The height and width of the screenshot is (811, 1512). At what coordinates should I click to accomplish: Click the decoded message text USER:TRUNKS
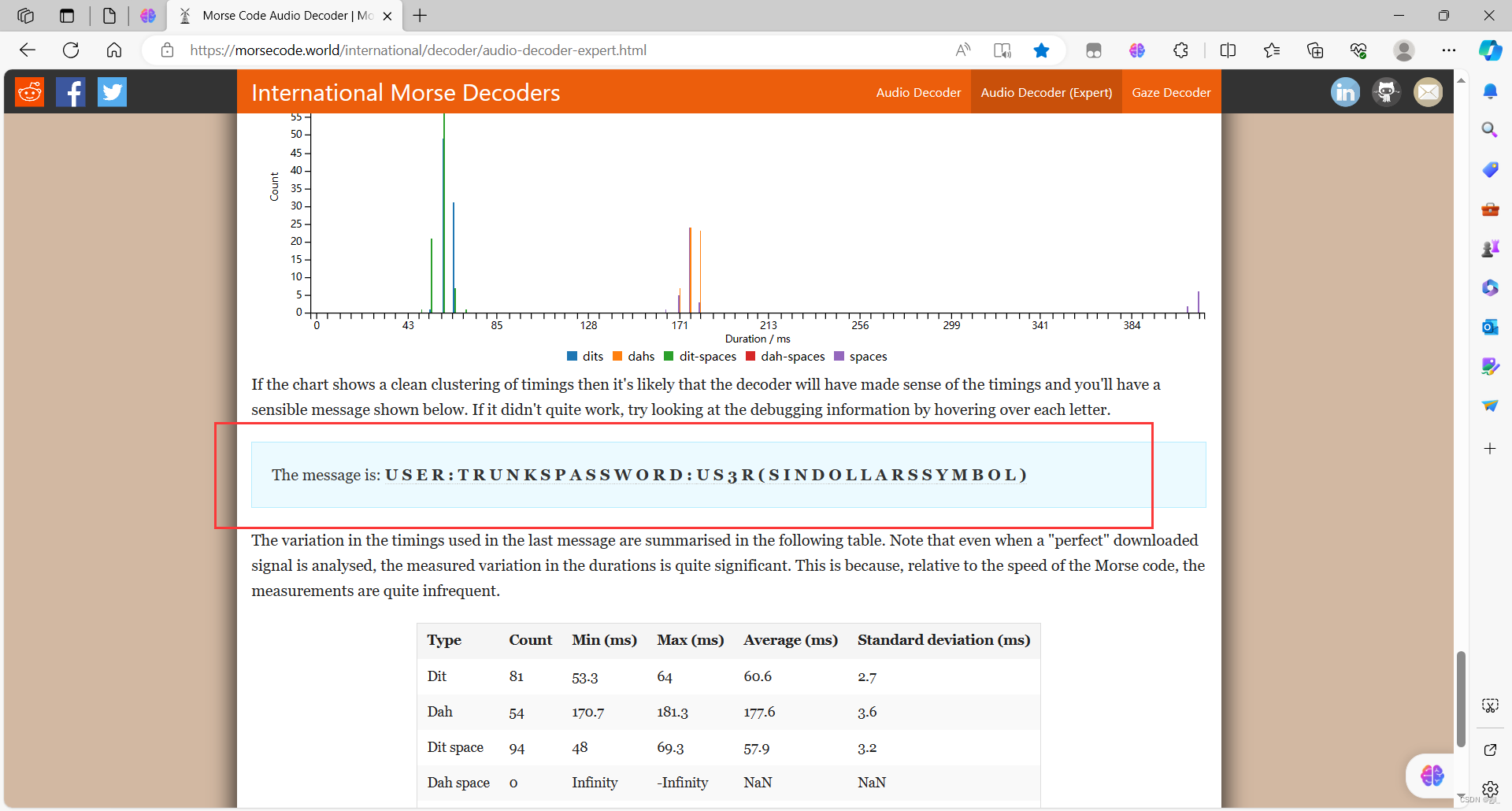(706, 475)
